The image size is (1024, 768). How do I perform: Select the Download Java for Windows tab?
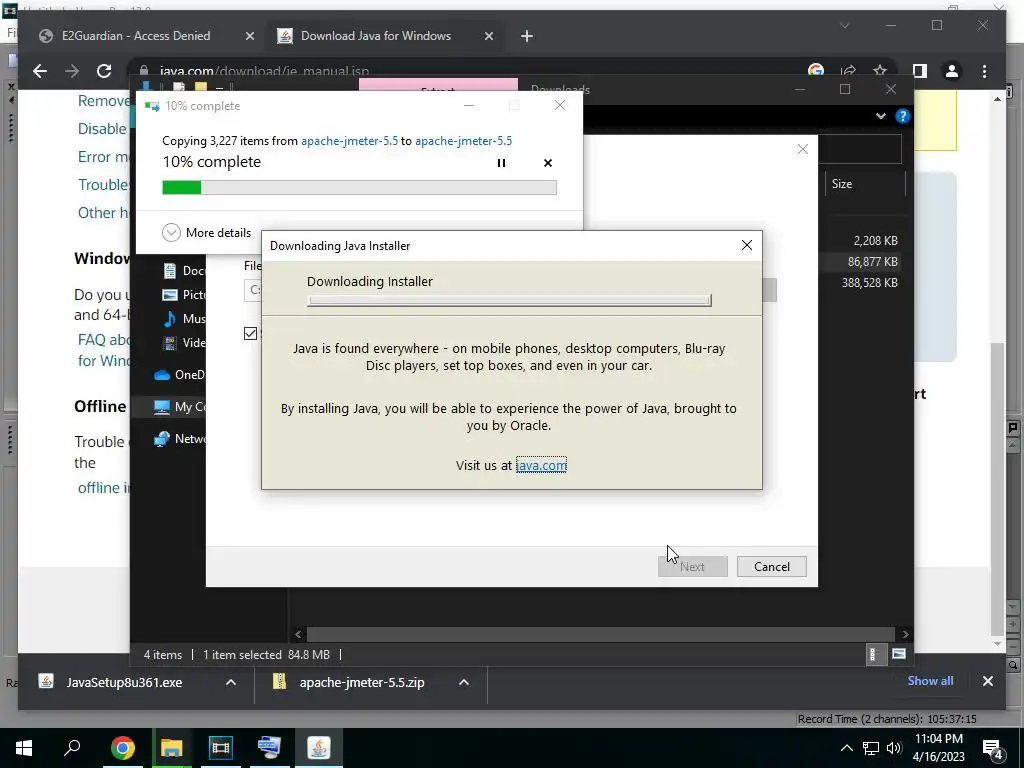pyautogui.click(x=376, y=36)
